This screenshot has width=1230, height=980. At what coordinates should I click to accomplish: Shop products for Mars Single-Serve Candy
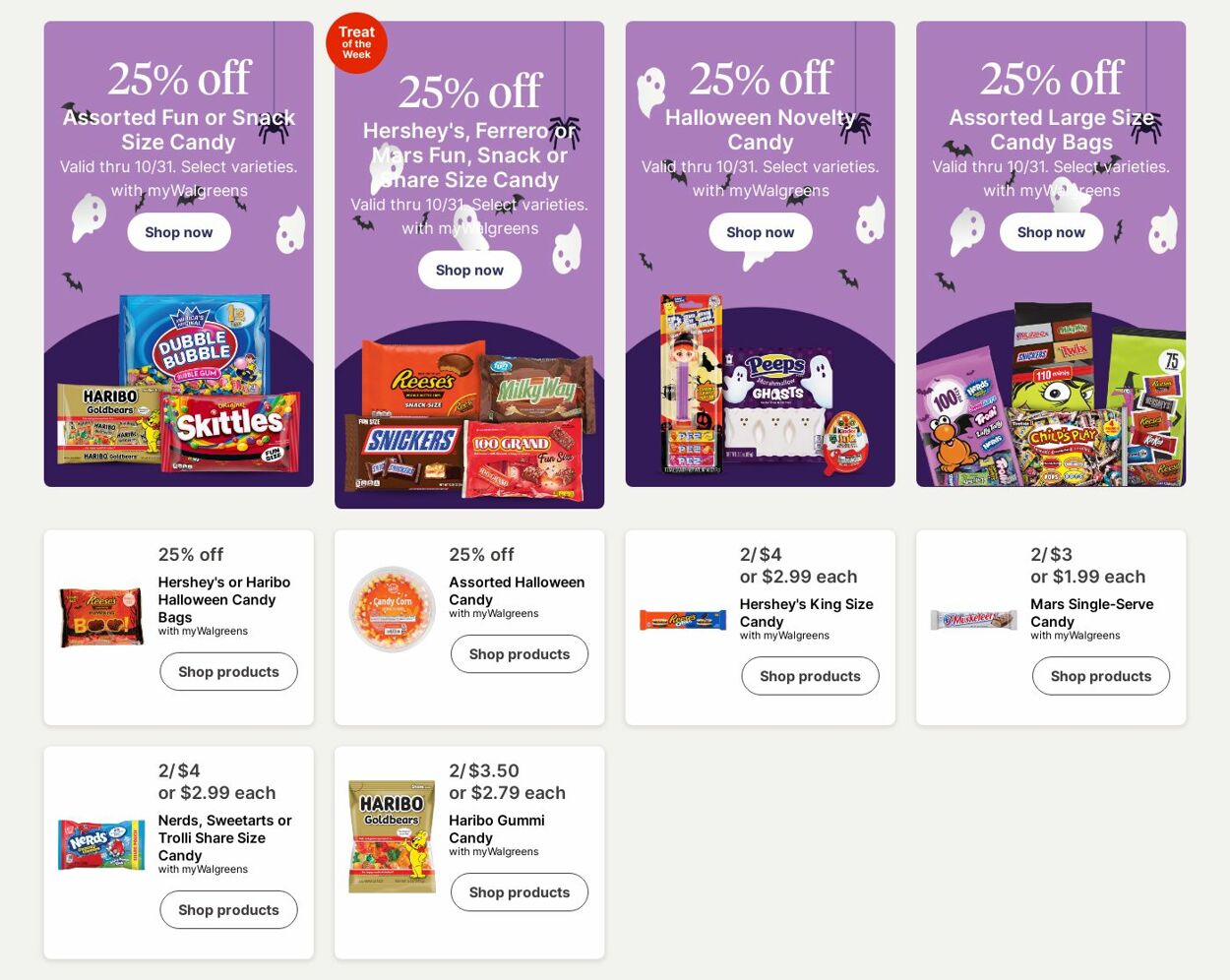coord(1100,676)
